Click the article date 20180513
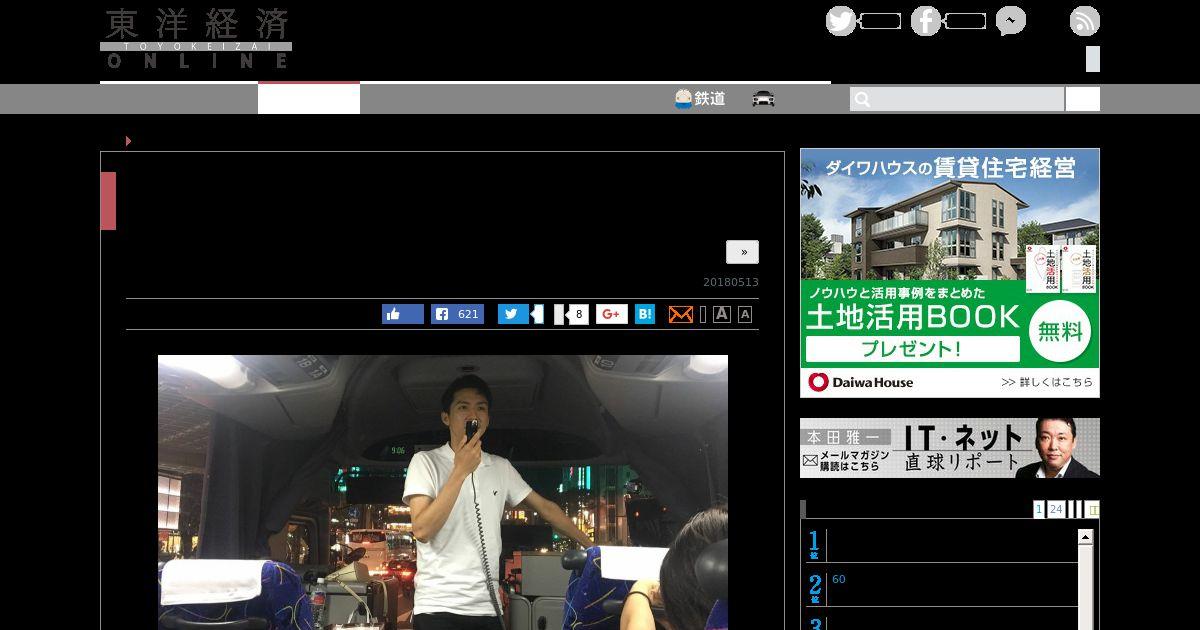Viewport: 1200px width, 630px height. pos(731,282)
